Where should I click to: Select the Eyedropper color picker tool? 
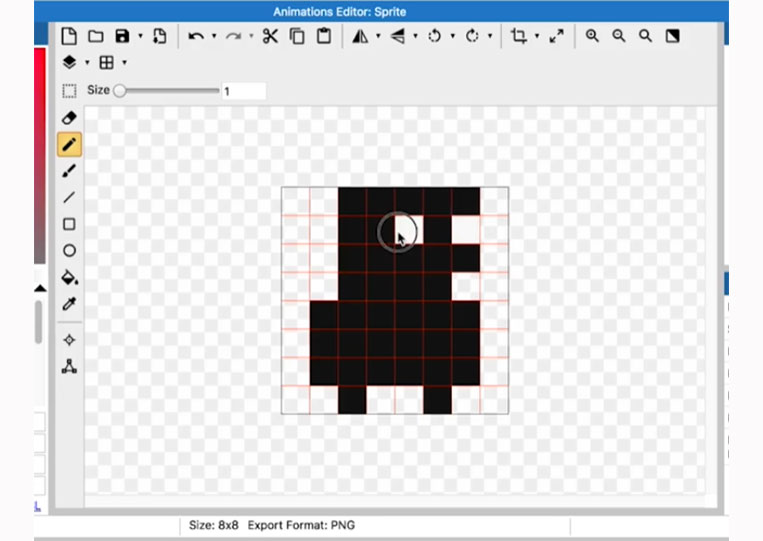[x=69, y=304]
